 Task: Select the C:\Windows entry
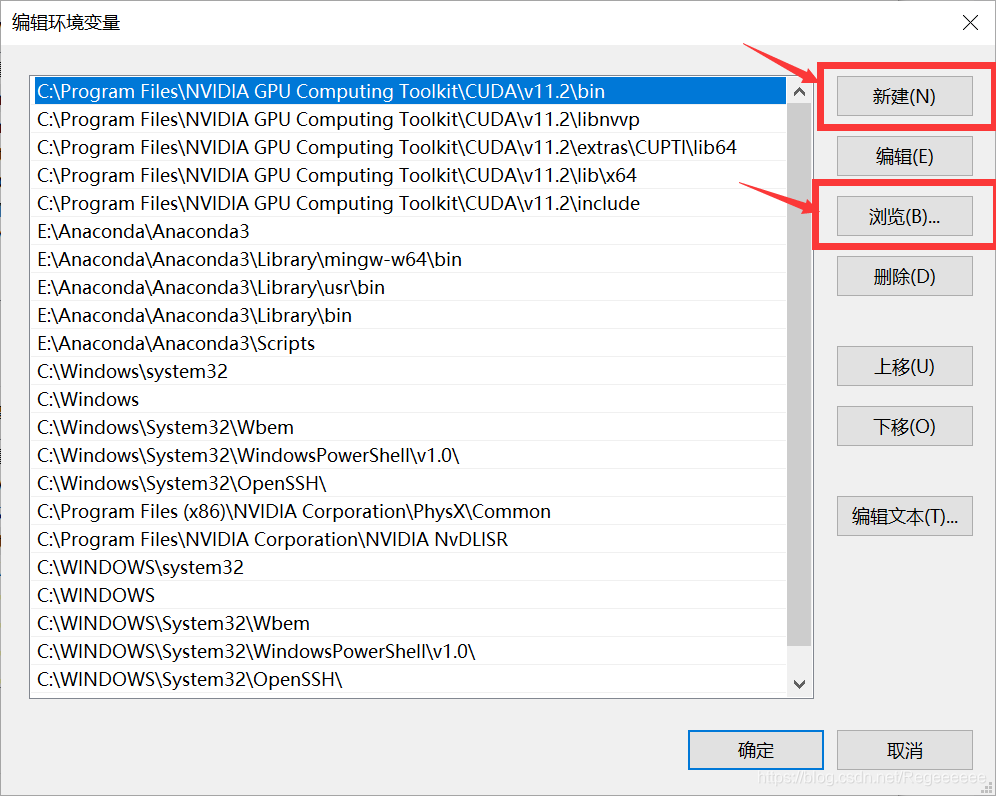point(410,398)
